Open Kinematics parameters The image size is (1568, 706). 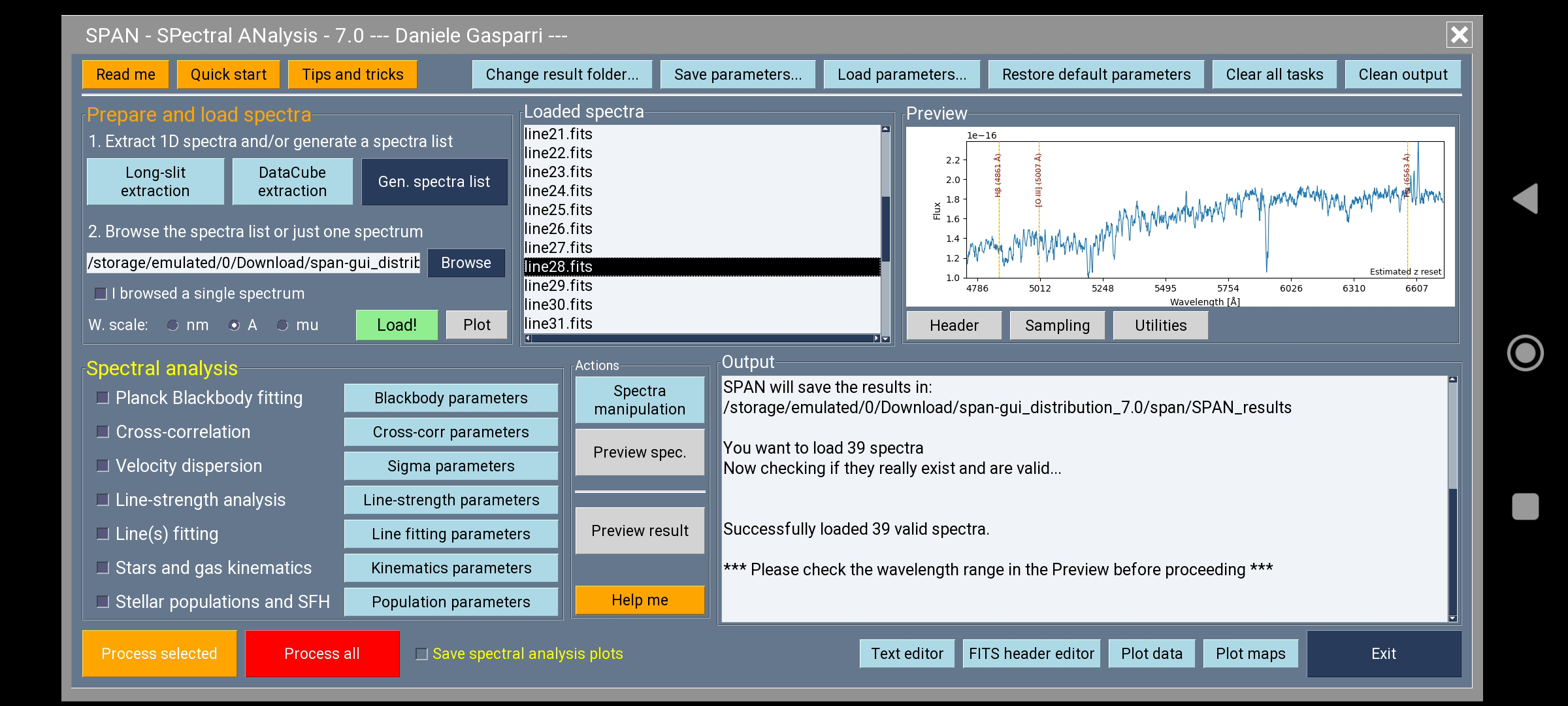point(451,568)
